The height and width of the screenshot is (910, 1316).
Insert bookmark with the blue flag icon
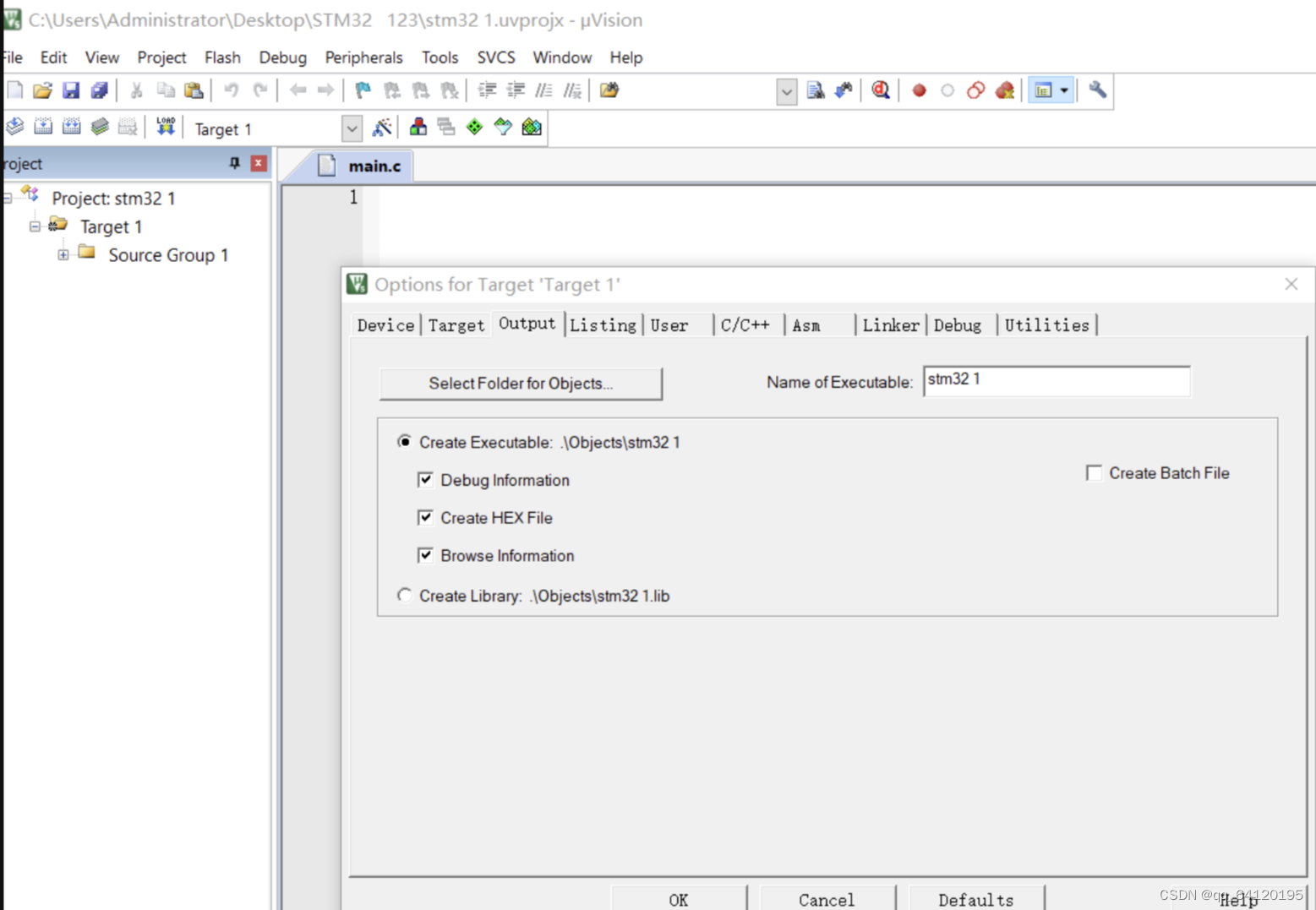[x=363, y=90]
